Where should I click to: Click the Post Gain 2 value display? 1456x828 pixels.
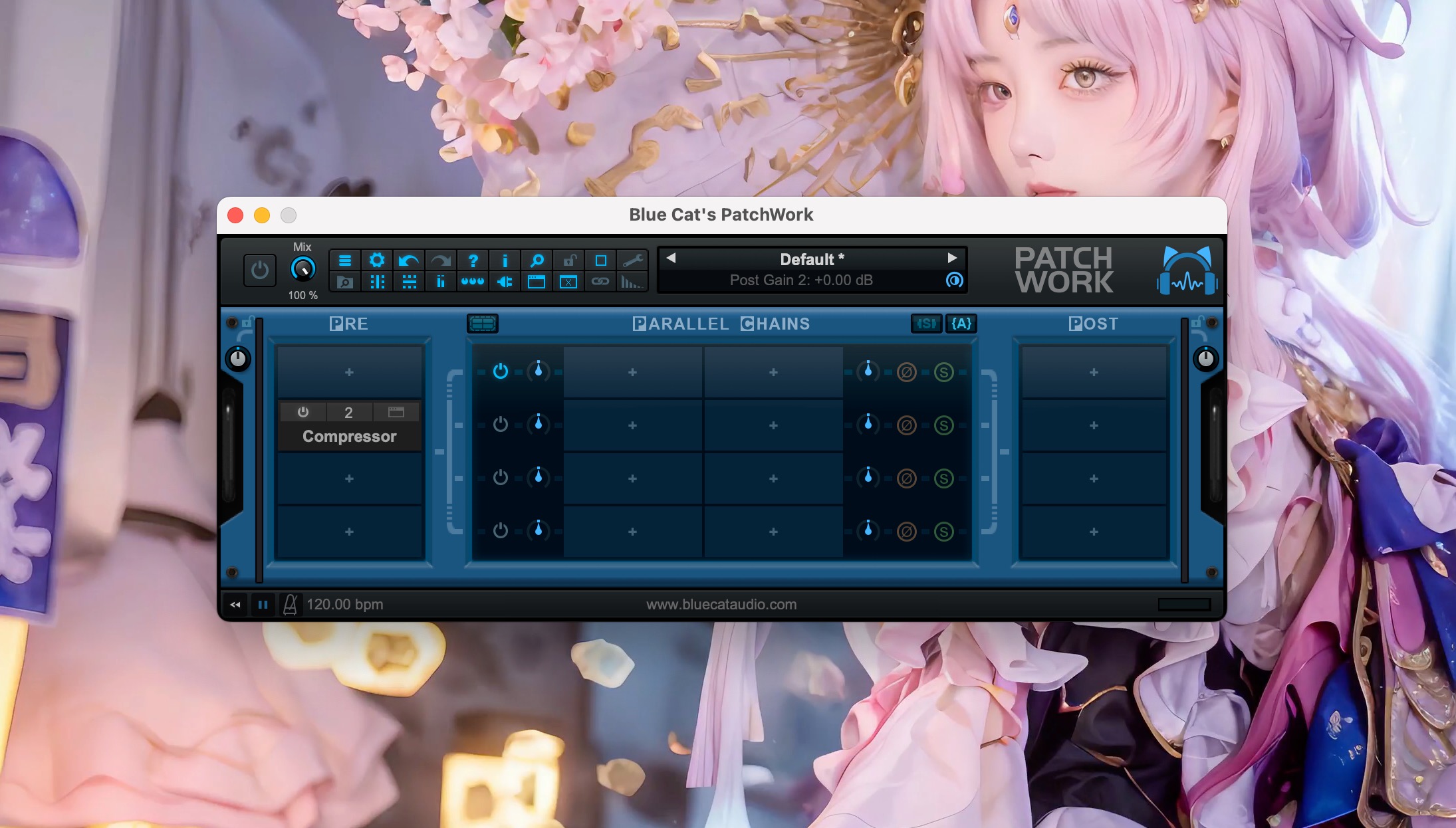point(801,280)
